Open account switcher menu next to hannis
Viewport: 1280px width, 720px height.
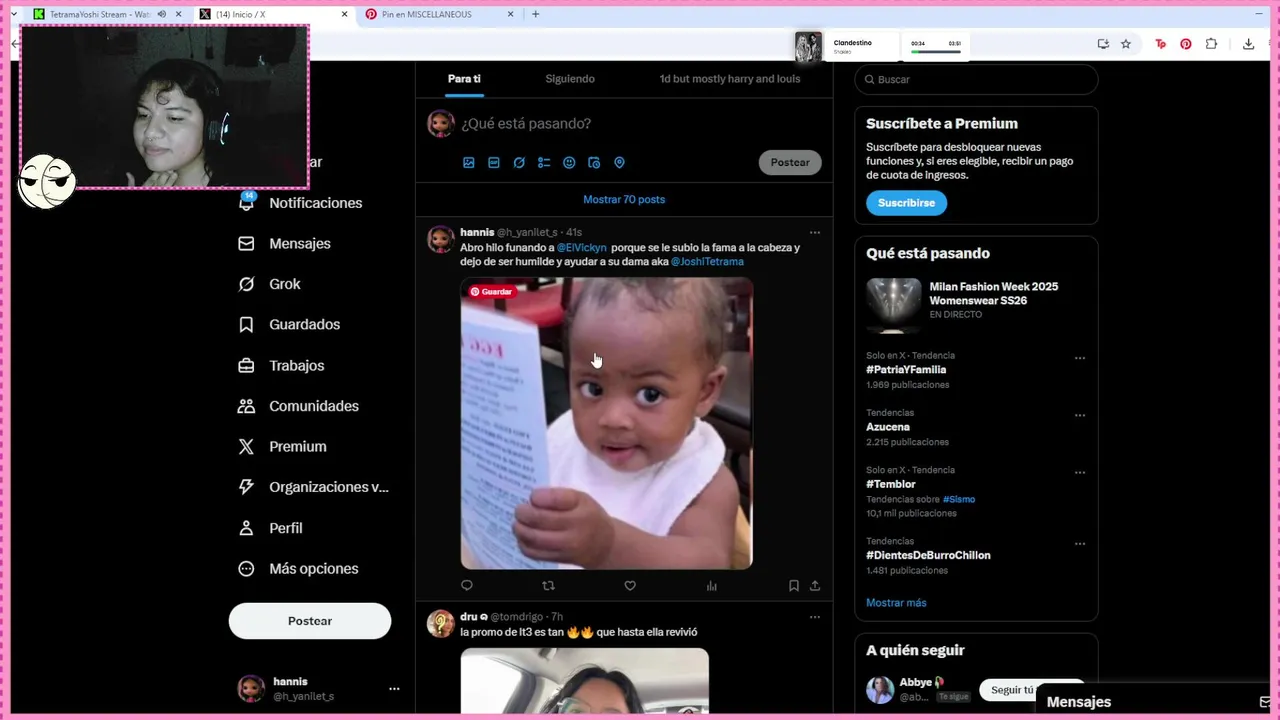click(394, 689)
